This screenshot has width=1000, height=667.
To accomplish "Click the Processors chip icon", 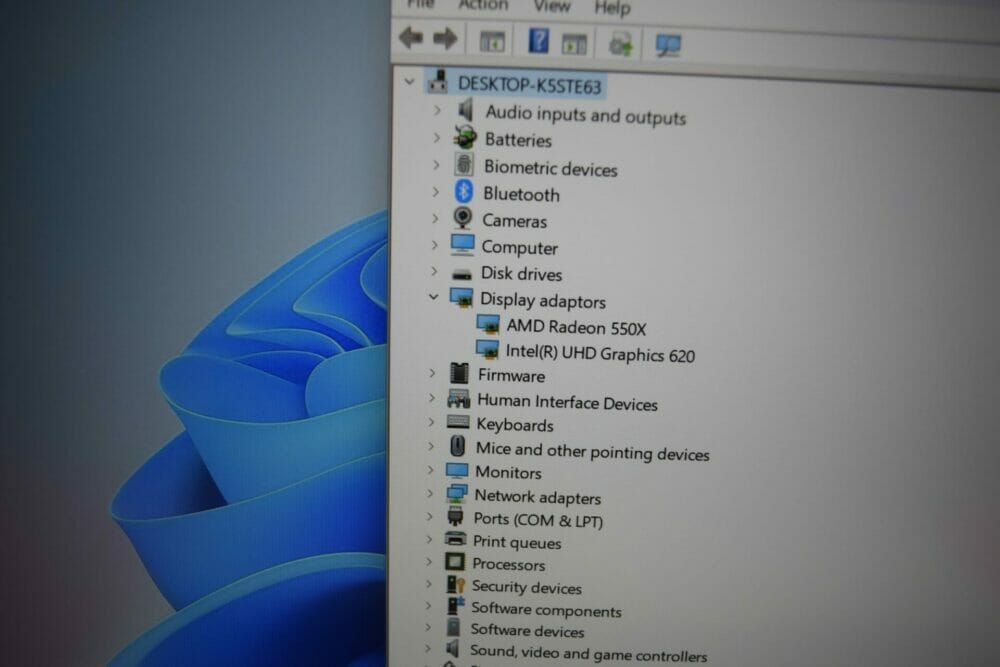I will [455, 562].
